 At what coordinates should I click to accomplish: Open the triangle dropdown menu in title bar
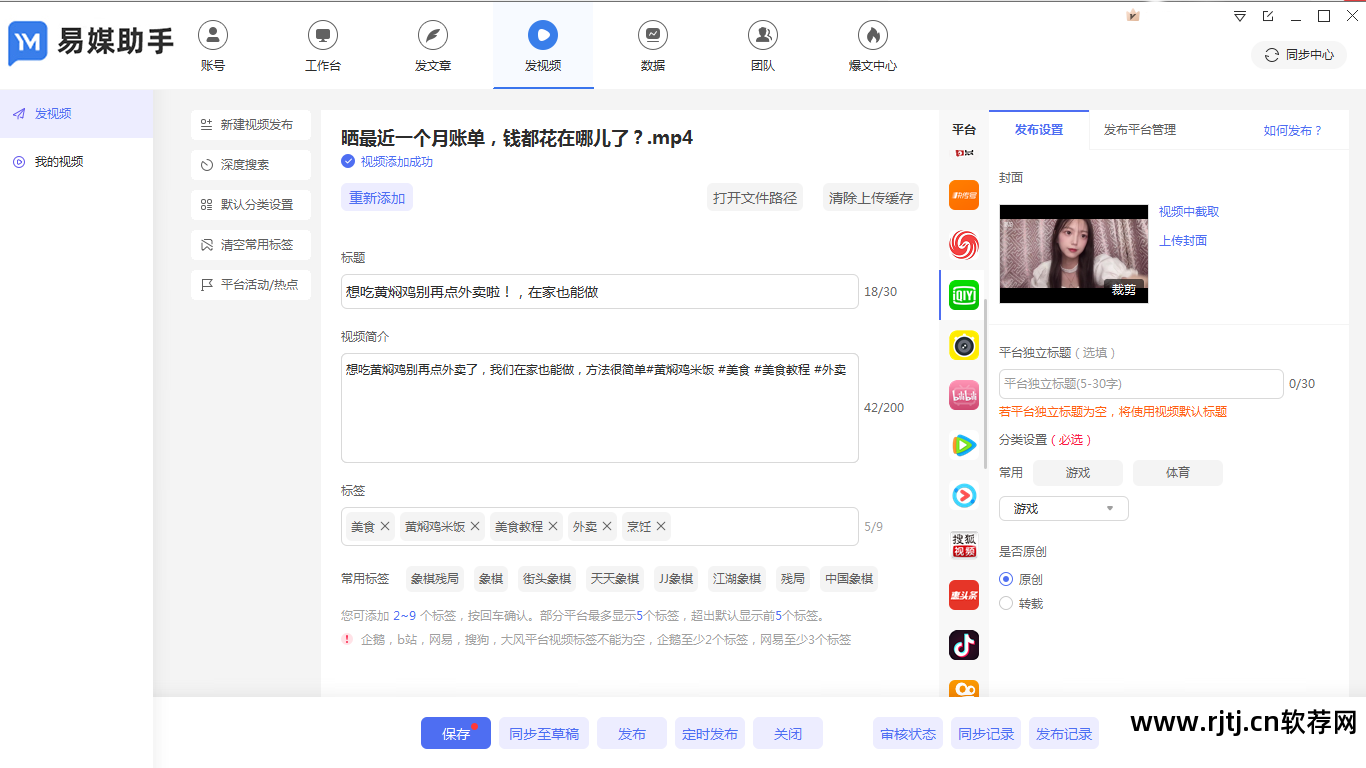tap(1240, 16)
